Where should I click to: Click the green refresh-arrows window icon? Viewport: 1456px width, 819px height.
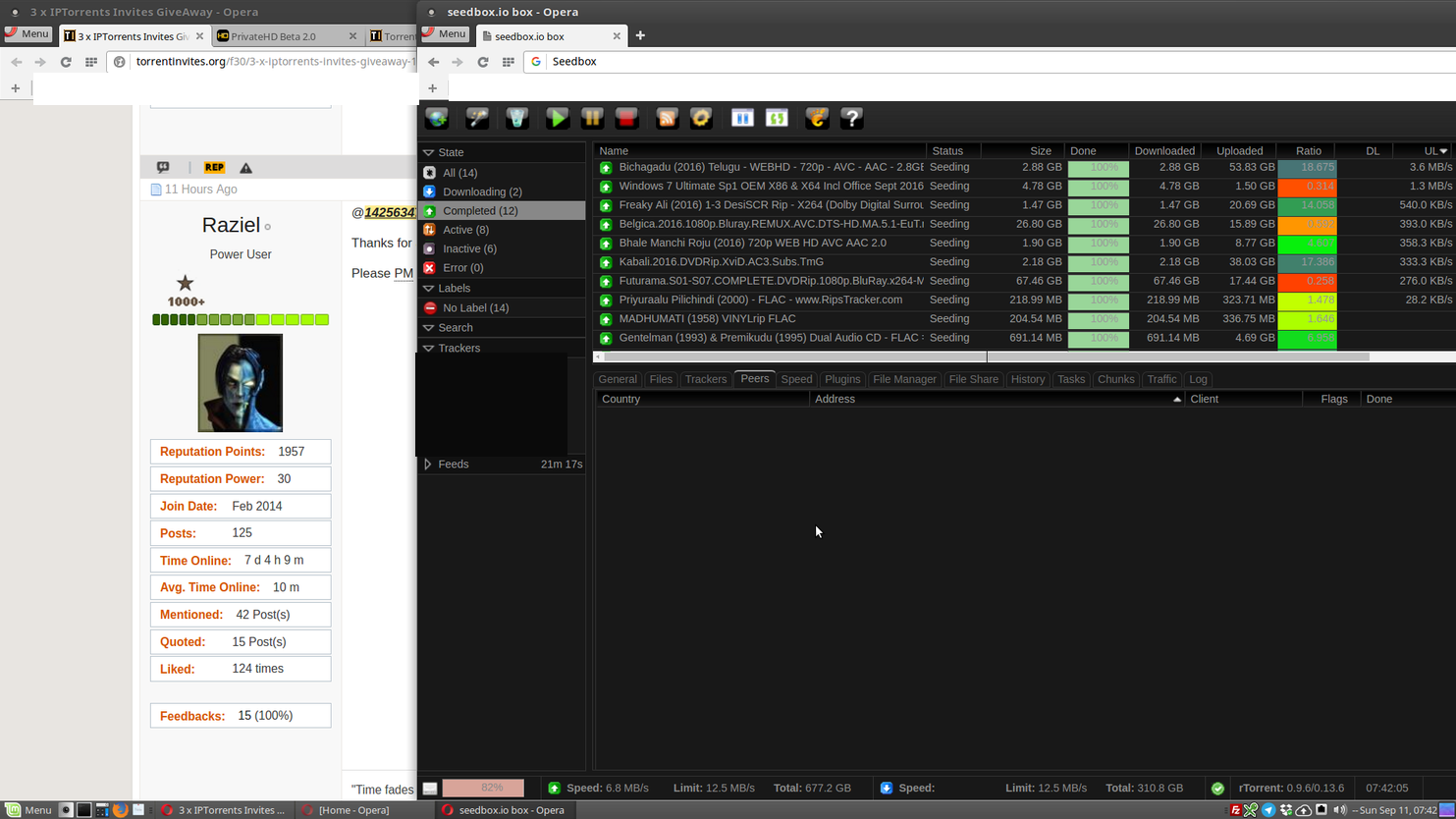click(777, 118)
